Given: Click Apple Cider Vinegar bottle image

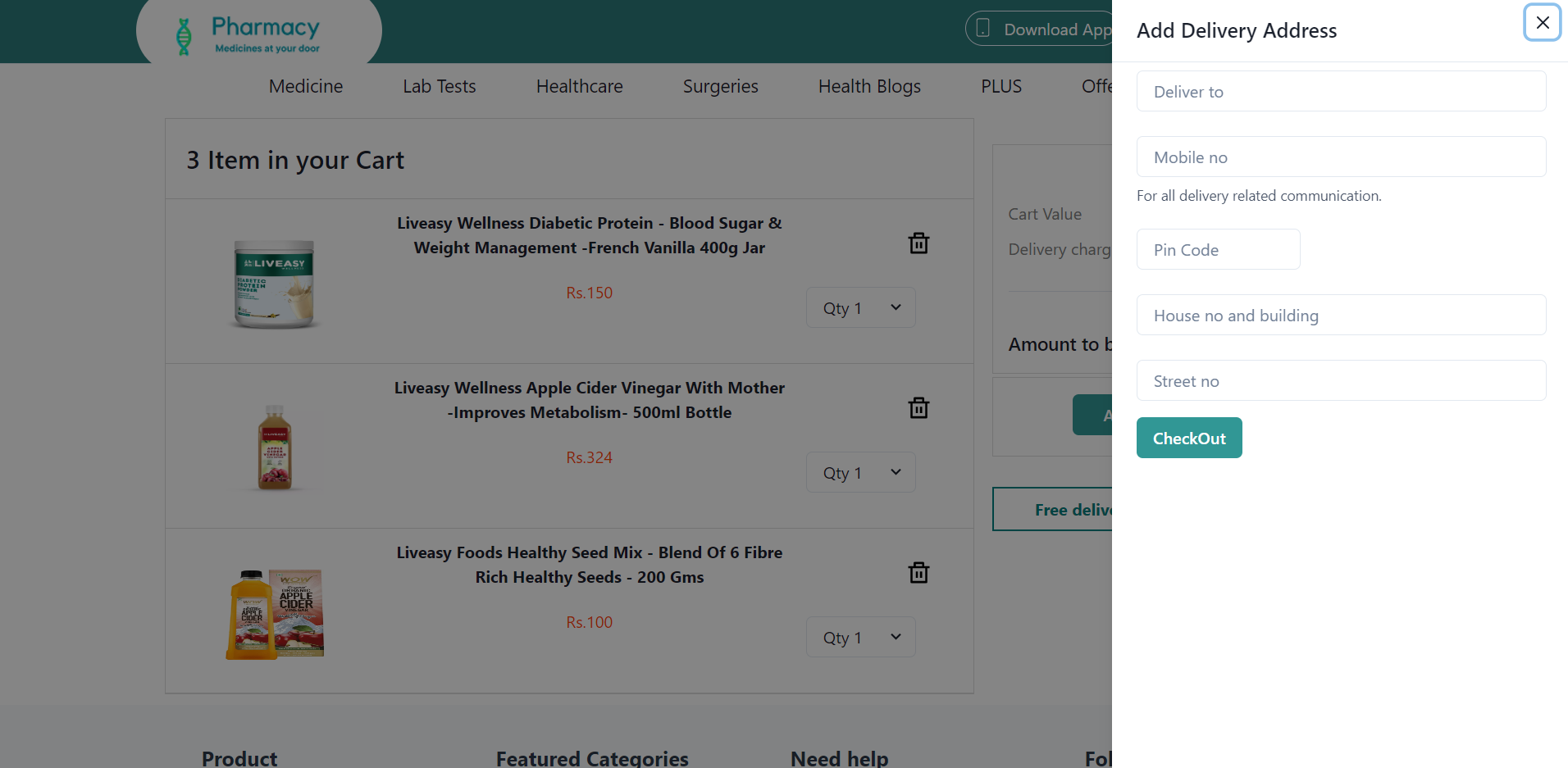Looking at the screenshot, I should coord(275,448).
